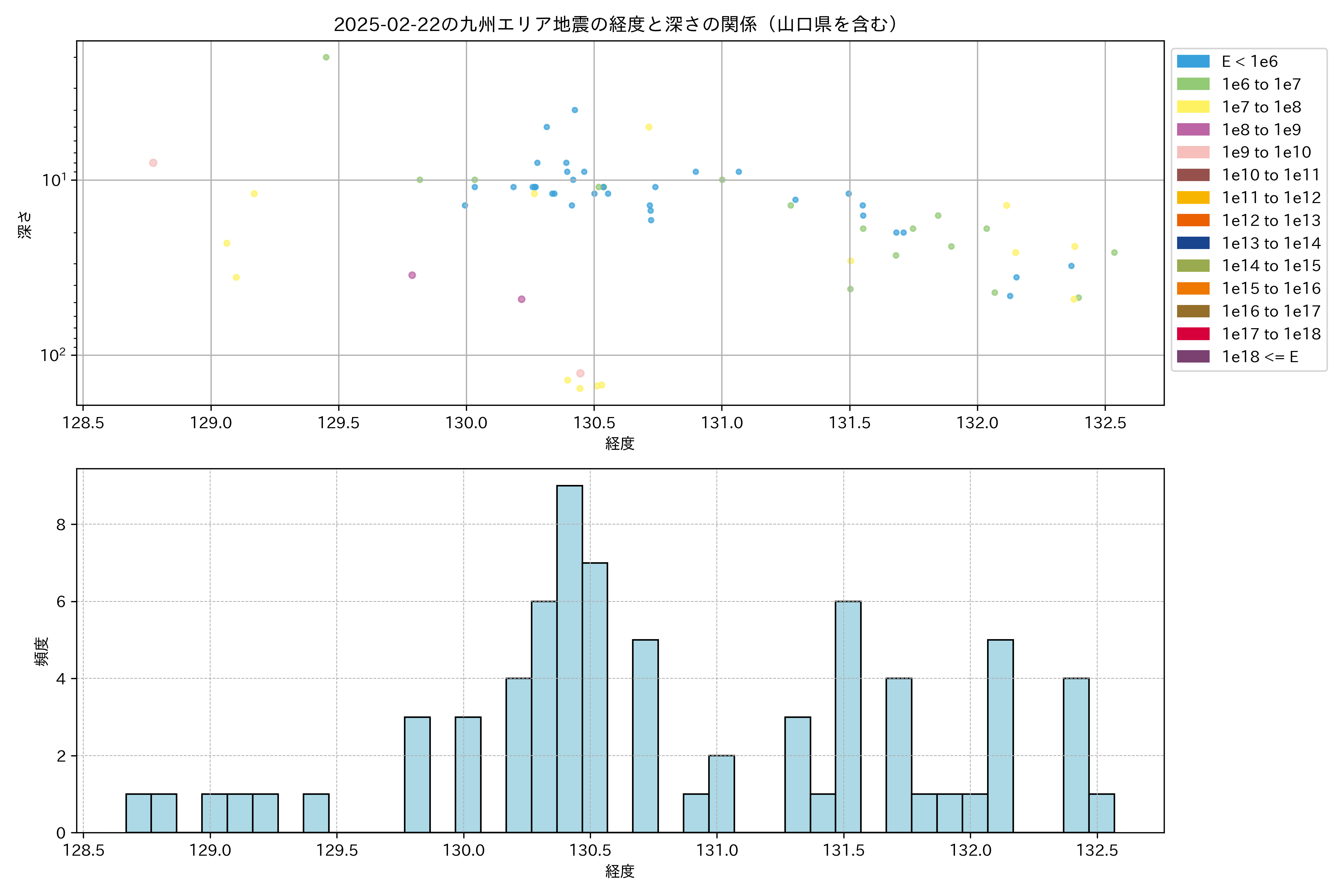The width and height of the screenshot is (1344, 896).
Task: Click the 頻度 y-axis label
Action: (42, 651)
